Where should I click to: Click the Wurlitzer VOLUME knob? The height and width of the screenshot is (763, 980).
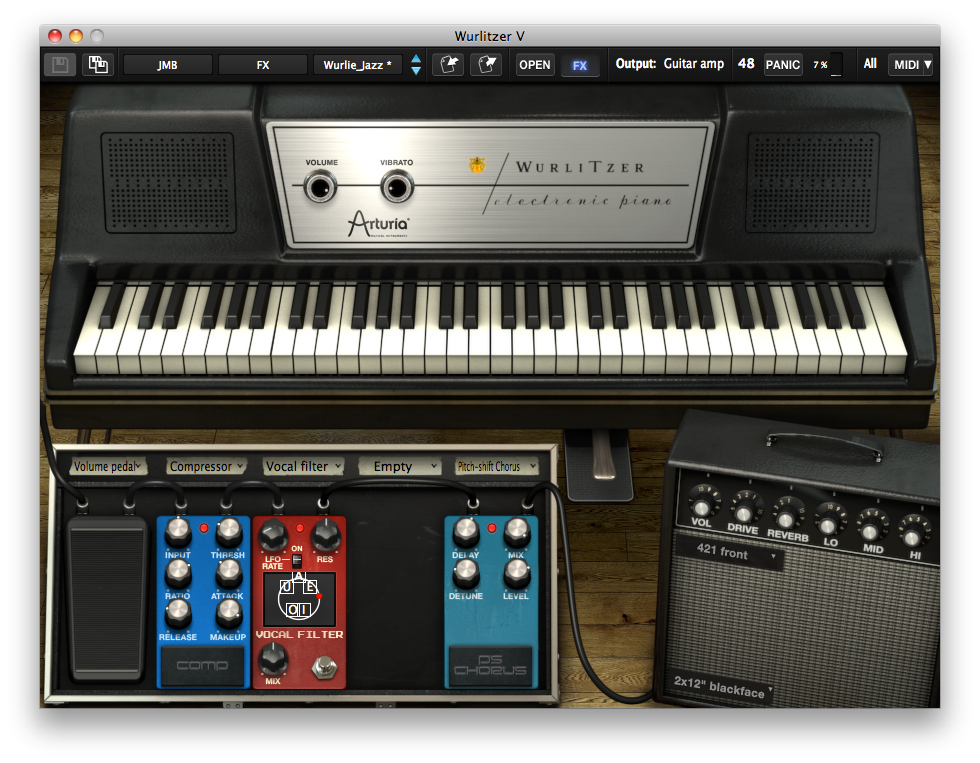tap(320, 187)
